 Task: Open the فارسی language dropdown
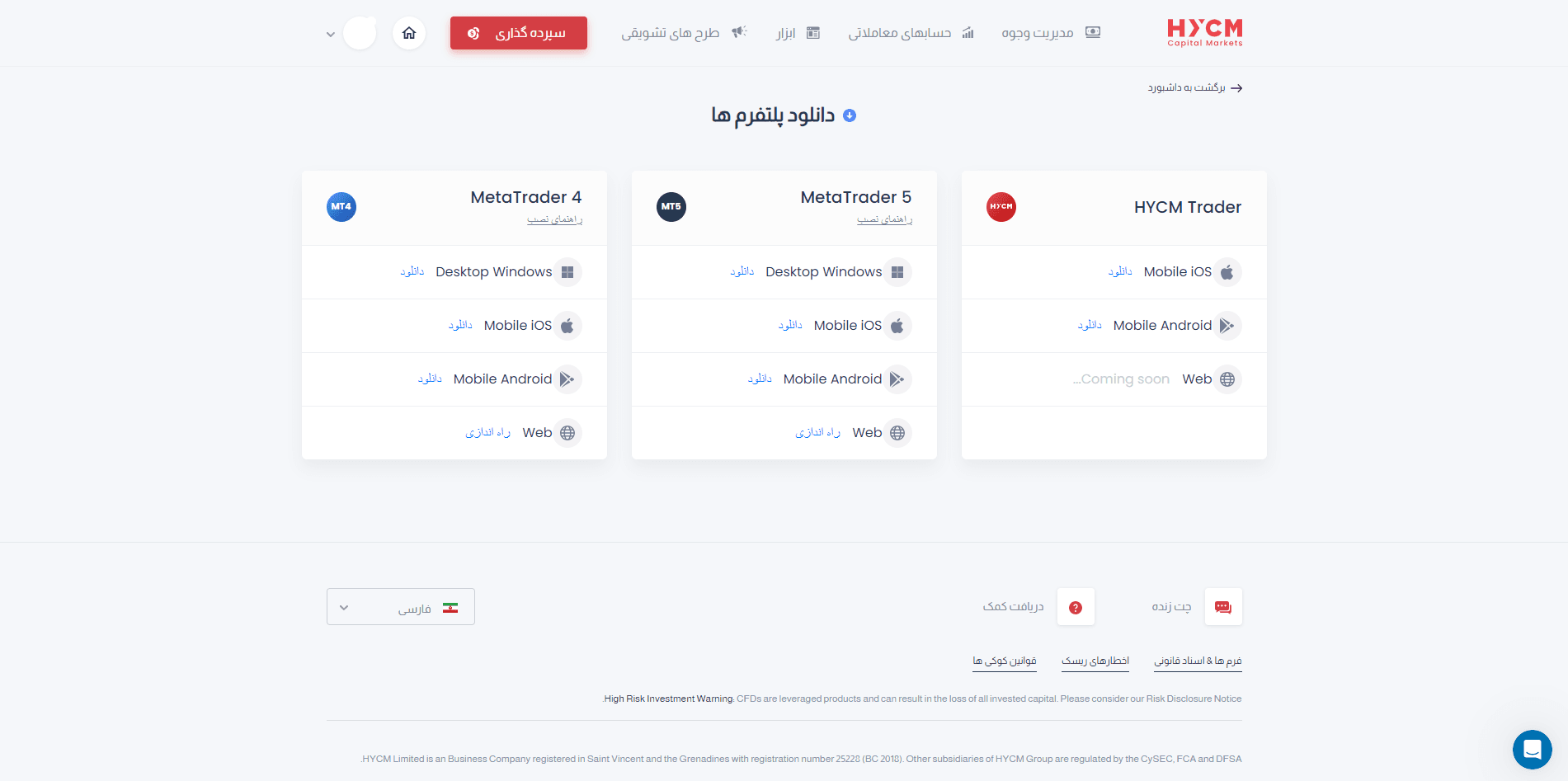401,607
